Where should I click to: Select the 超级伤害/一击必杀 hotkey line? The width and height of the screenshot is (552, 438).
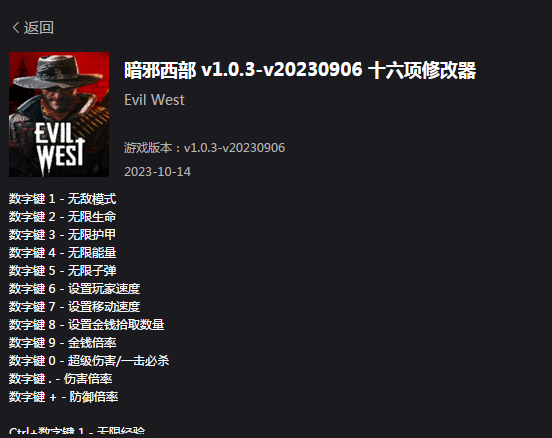coord(89,361)
